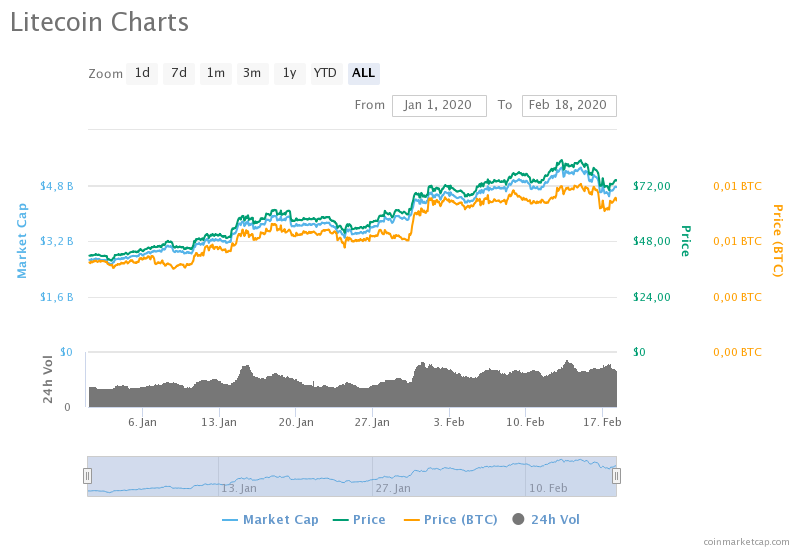Toggle 24h Vol series in legend

pos(546,519)
